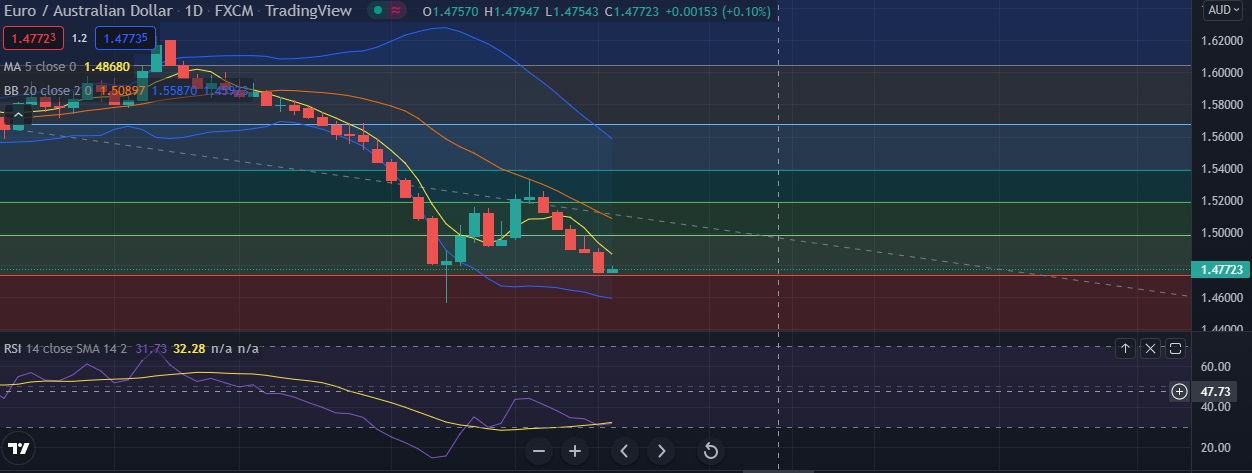Select the RSI 14 close SMA indicator legend
The image size is (1252, 473).
65,348
